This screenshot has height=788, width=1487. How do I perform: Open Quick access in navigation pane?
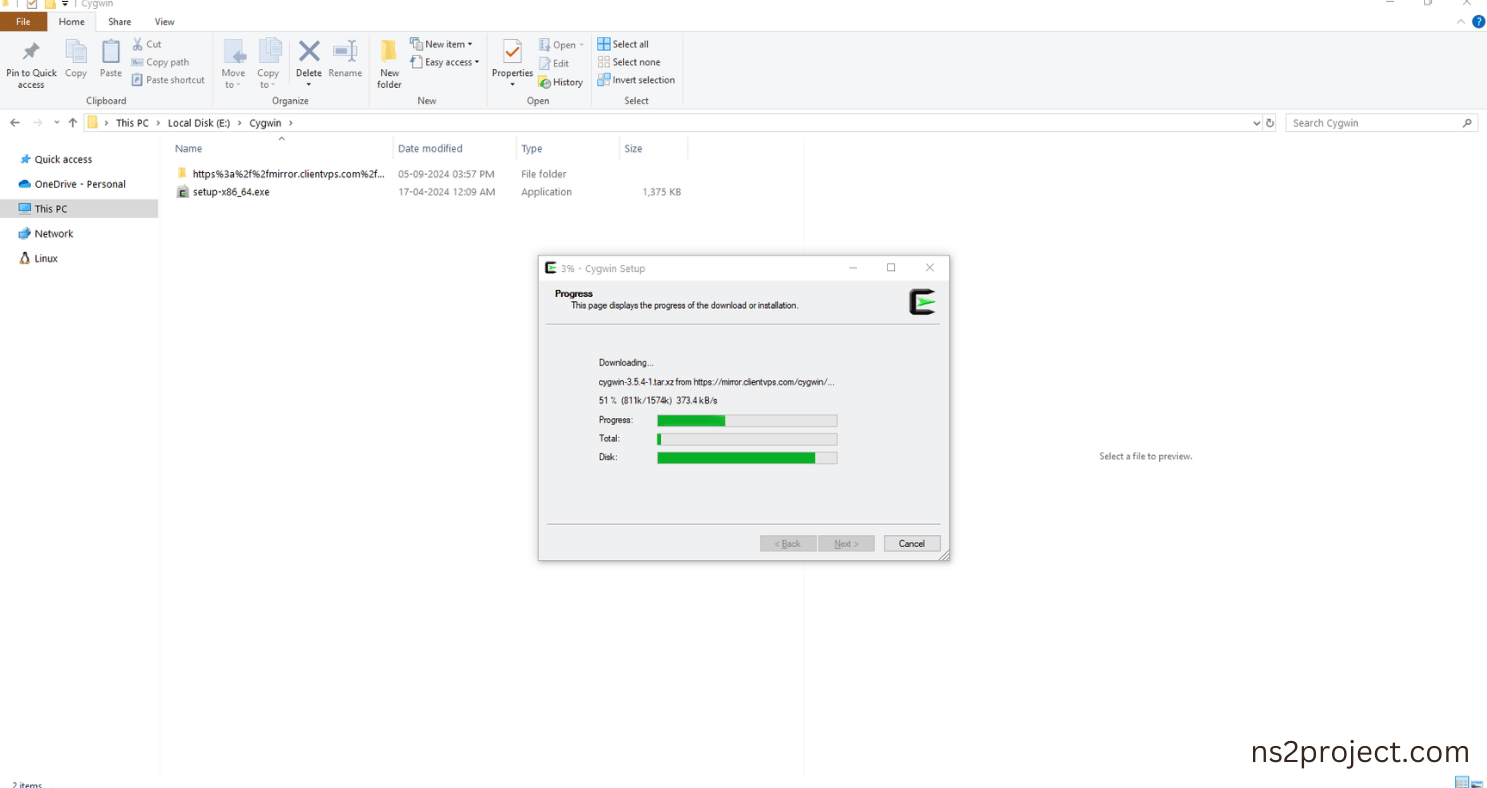(x=63, y=159)
